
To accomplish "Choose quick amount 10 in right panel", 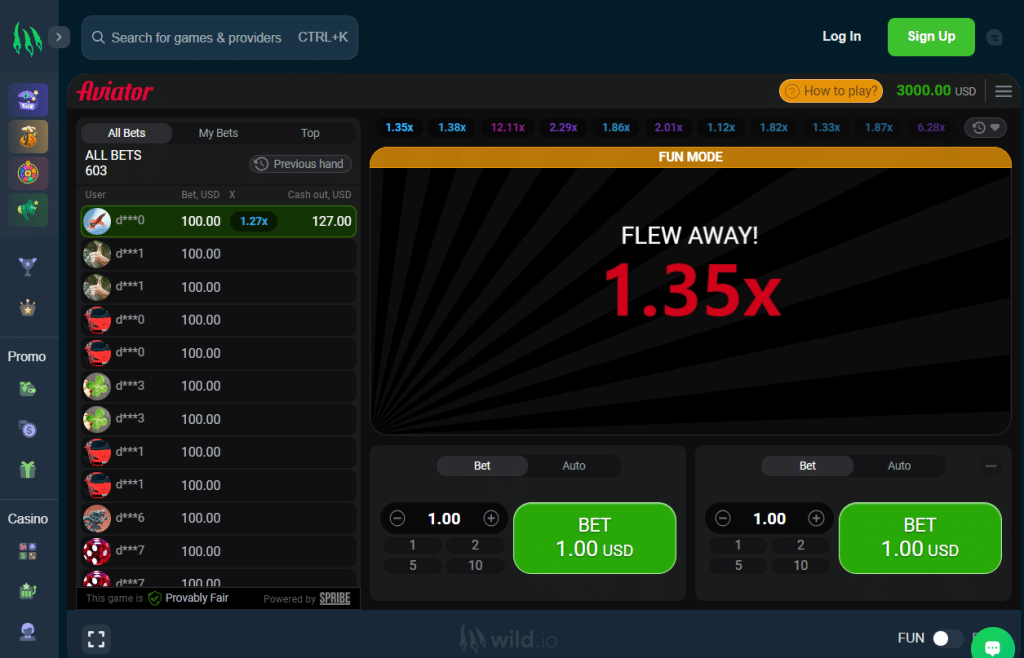I will 800,565.
